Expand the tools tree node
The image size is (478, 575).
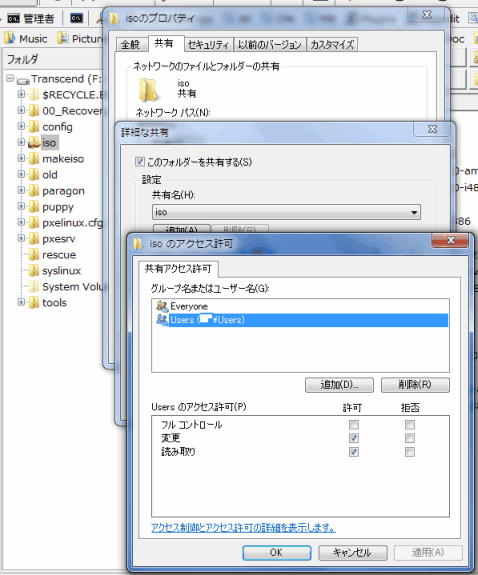[x=21, y=302]
